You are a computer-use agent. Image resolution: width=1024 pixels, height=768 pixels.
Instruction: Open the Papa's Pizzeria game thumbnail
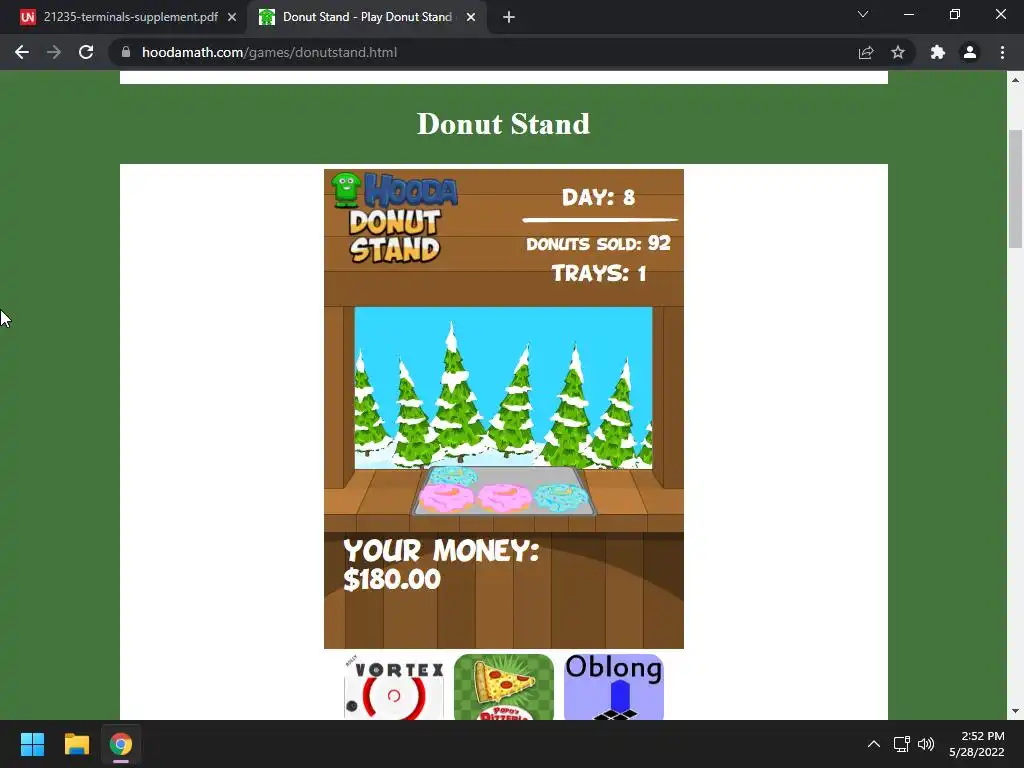pyautogui.click(x=504, y=687)
